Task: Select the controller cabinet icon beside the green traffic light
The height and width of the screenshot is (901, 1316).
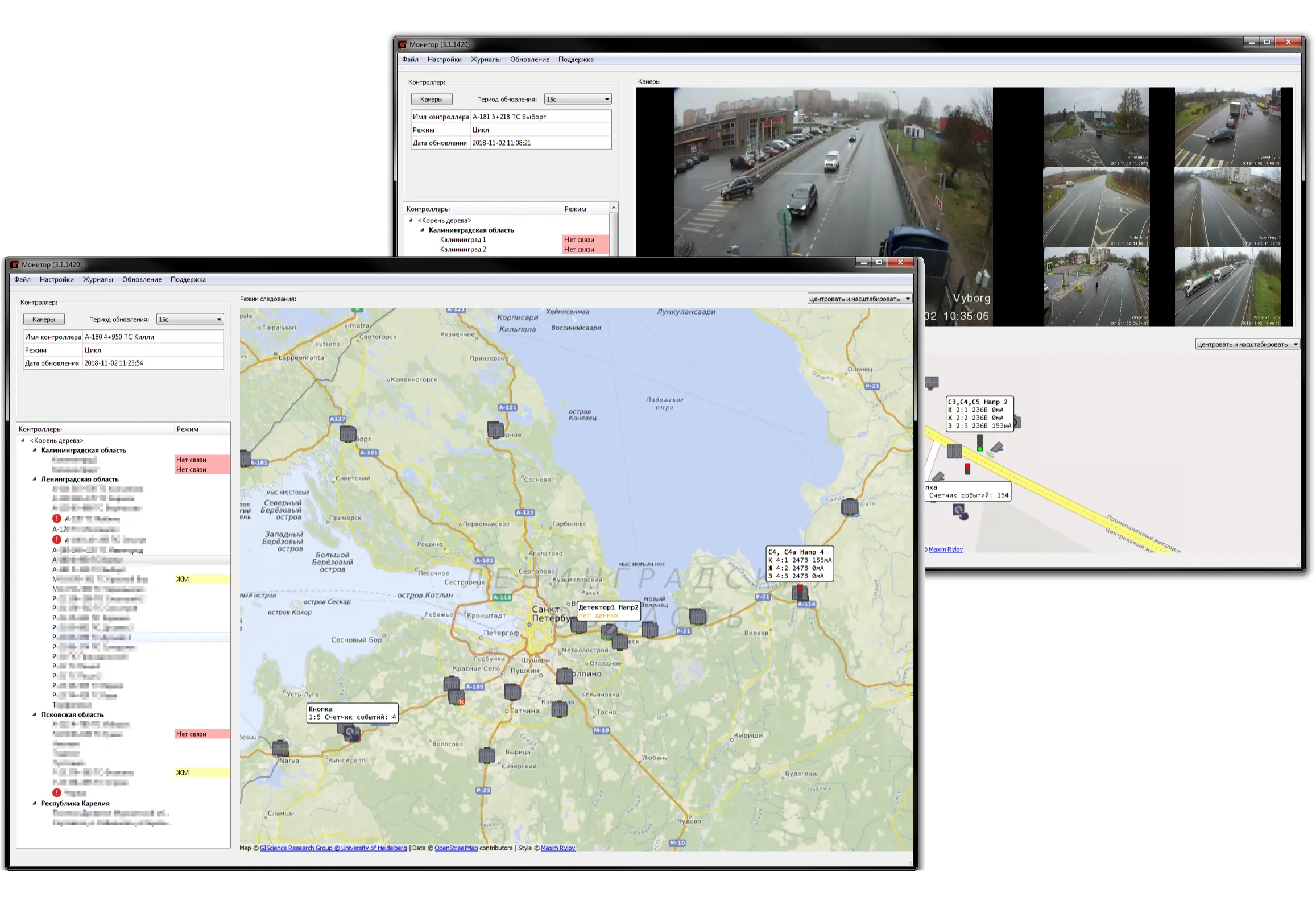Action: tap(954, 451)
